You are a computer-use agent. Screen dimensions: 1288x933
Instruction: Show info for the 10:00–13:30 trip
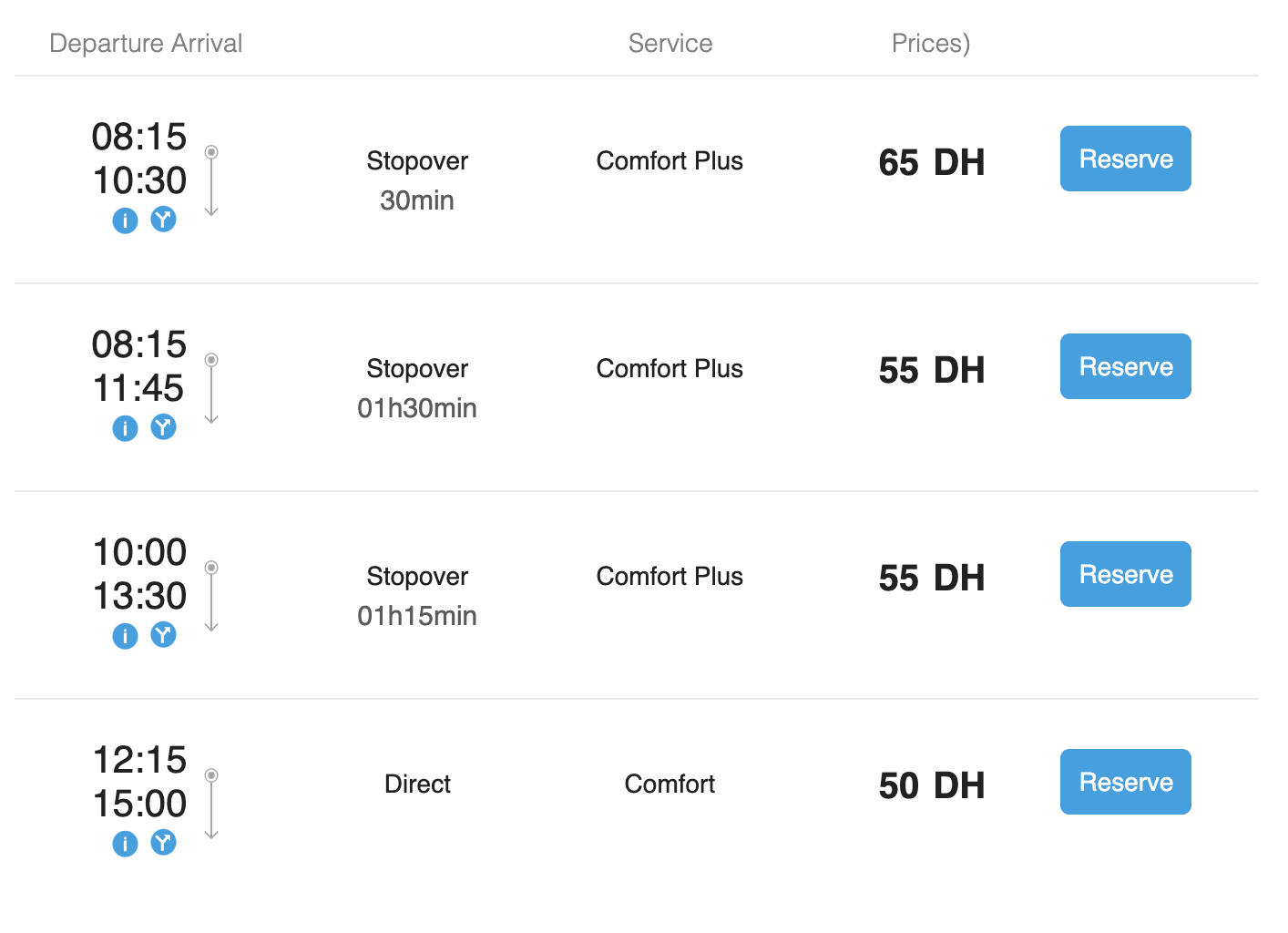125,636
